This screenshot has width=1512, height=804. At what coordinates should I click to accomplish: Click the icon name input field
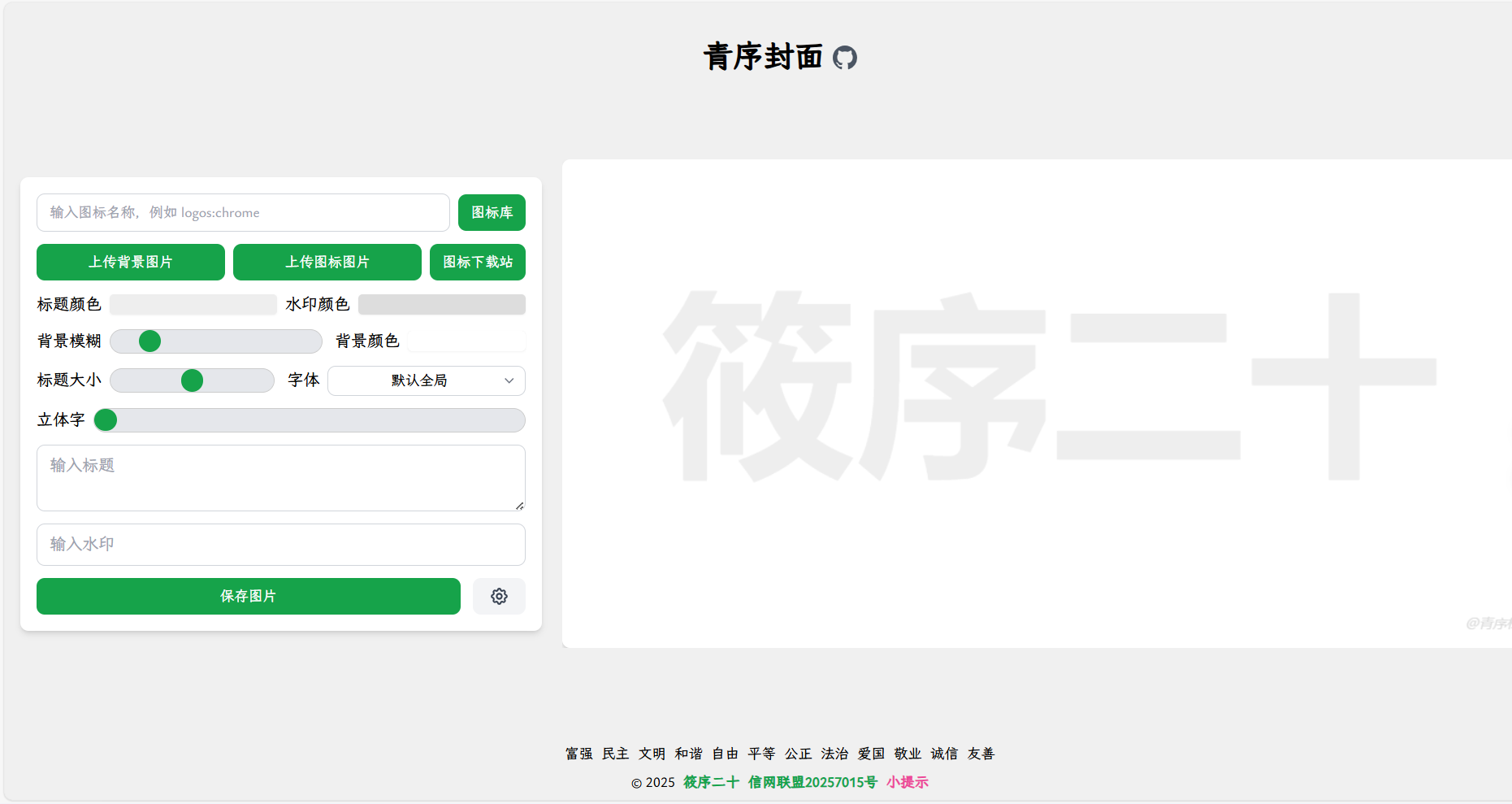click(x=242, y=212)
